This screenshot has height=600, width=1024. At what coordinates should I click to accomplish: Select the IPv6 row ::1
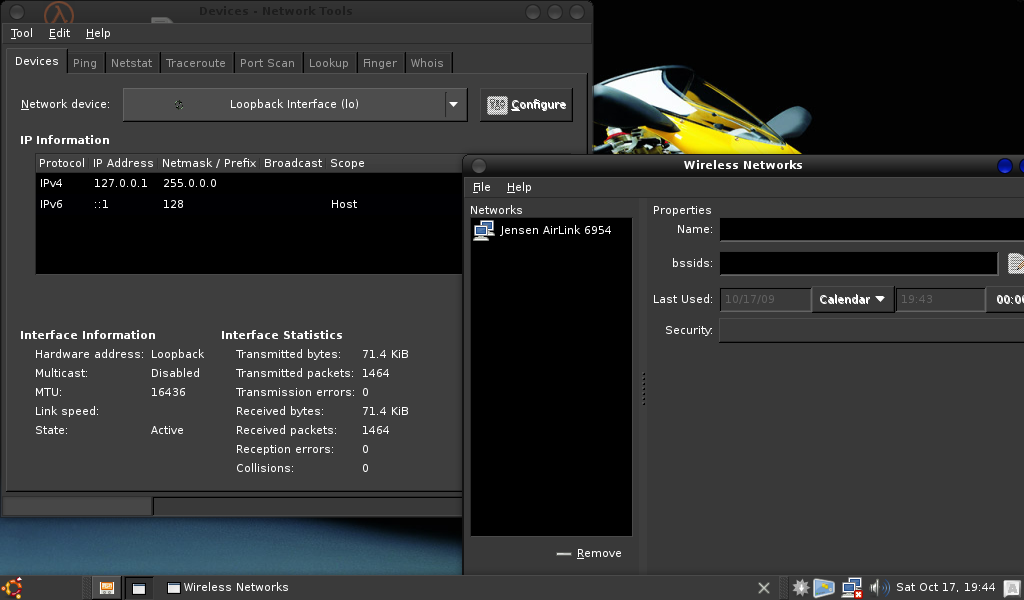coord(249,204)
